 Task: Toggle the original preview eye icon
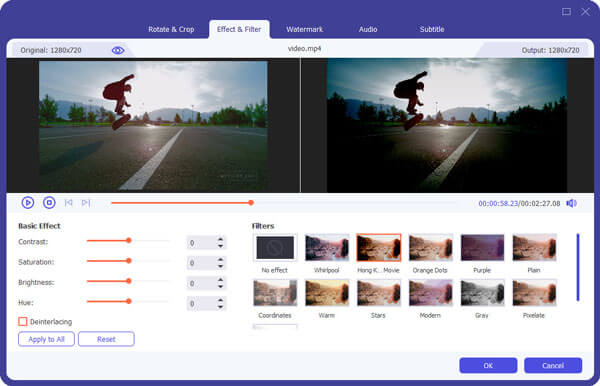click(118, 50)
